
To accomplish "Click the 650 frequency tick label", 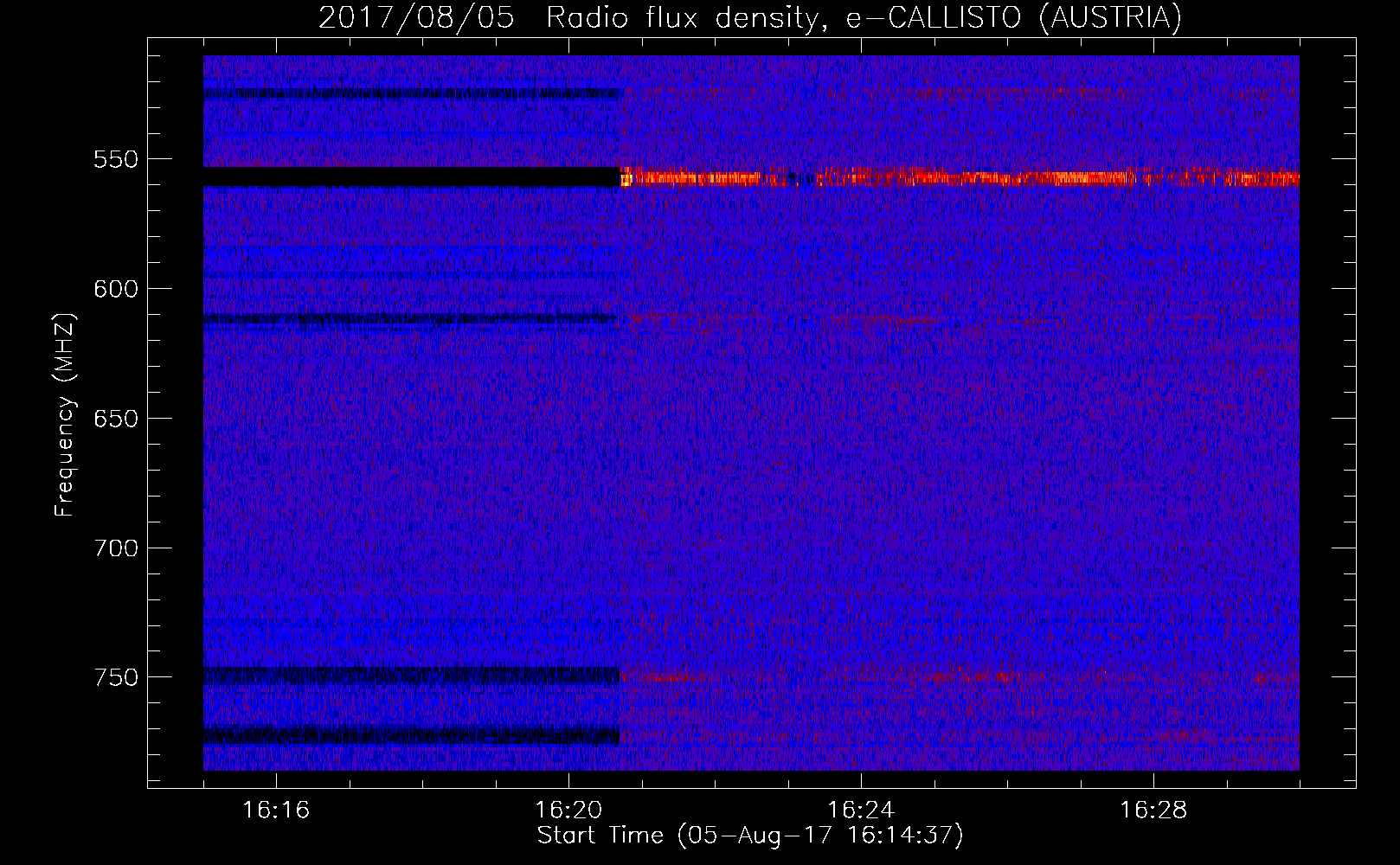I will pyautogui.click(x=116, y=419).
